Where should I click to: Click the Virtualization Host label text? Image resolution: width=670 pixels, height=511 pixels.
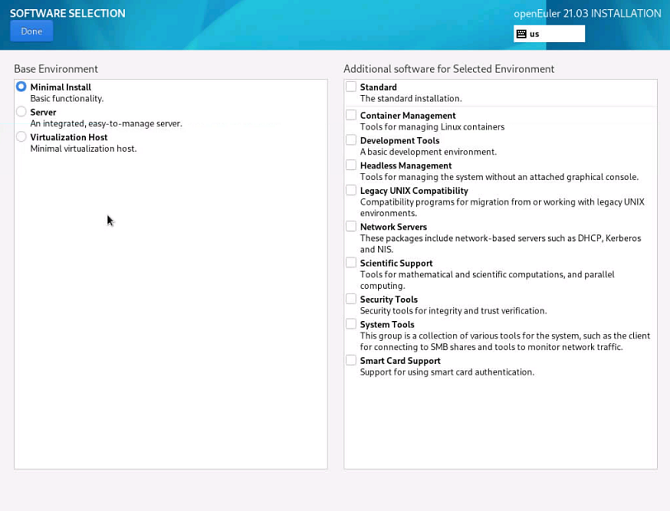pos(69,137)
